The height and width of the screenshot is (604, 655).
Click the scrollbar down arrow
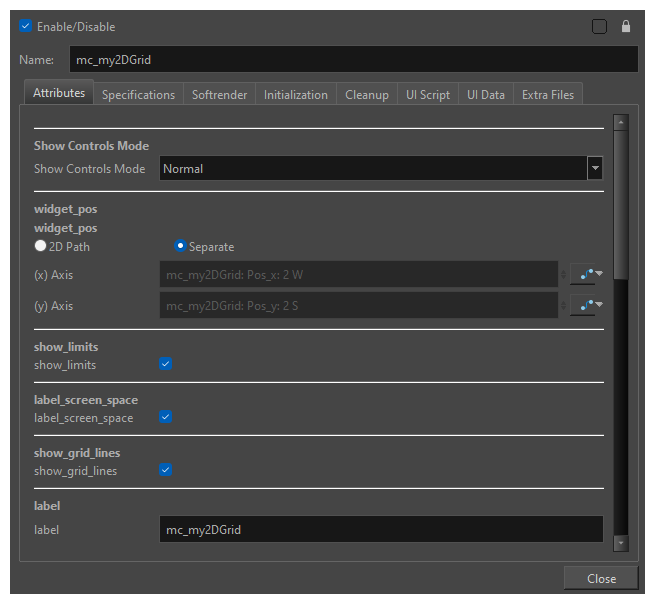[621, 543]
